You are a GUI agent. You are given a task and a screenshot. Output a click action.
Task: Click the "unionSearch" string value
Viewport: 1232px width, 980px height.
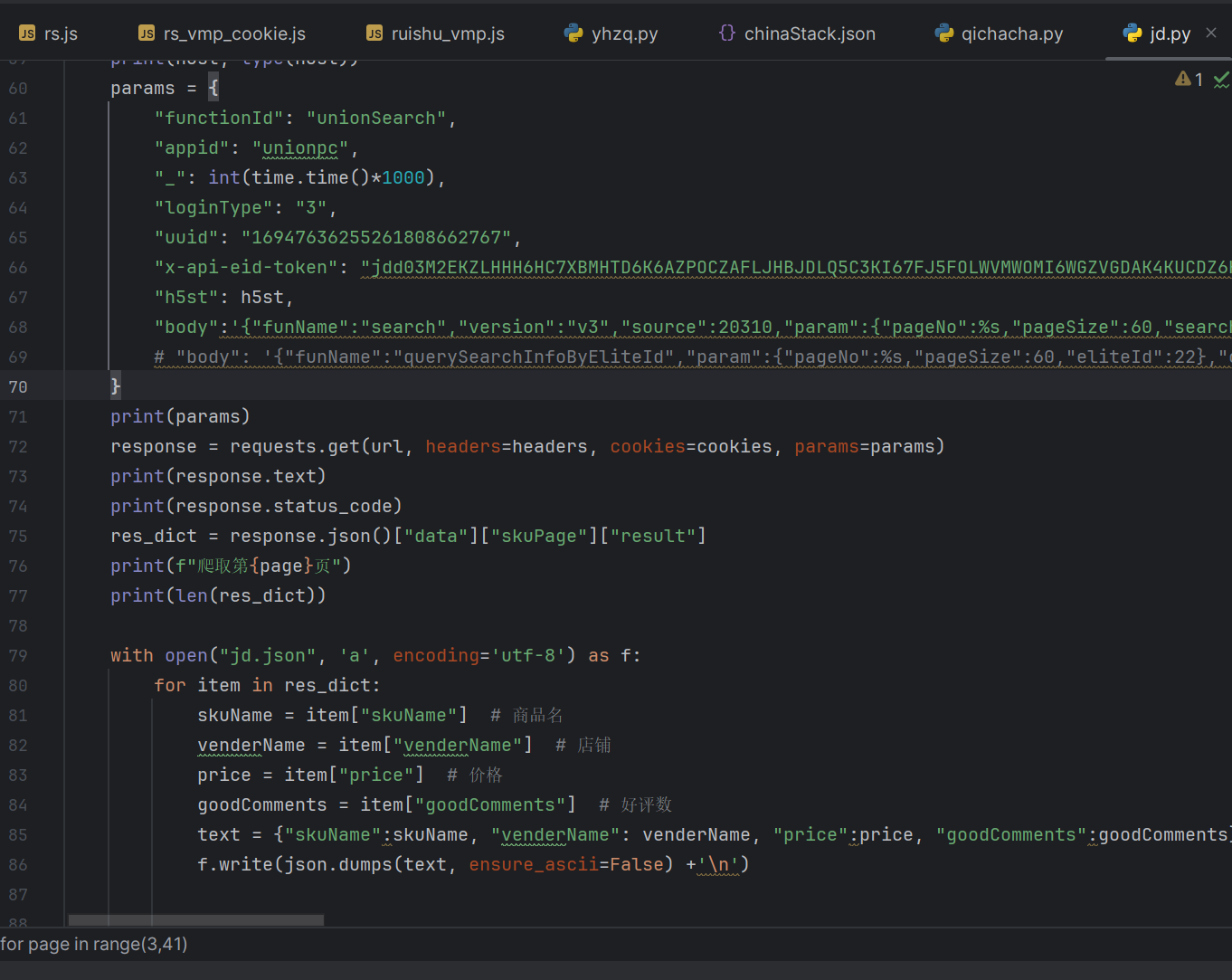coord(376,119)
